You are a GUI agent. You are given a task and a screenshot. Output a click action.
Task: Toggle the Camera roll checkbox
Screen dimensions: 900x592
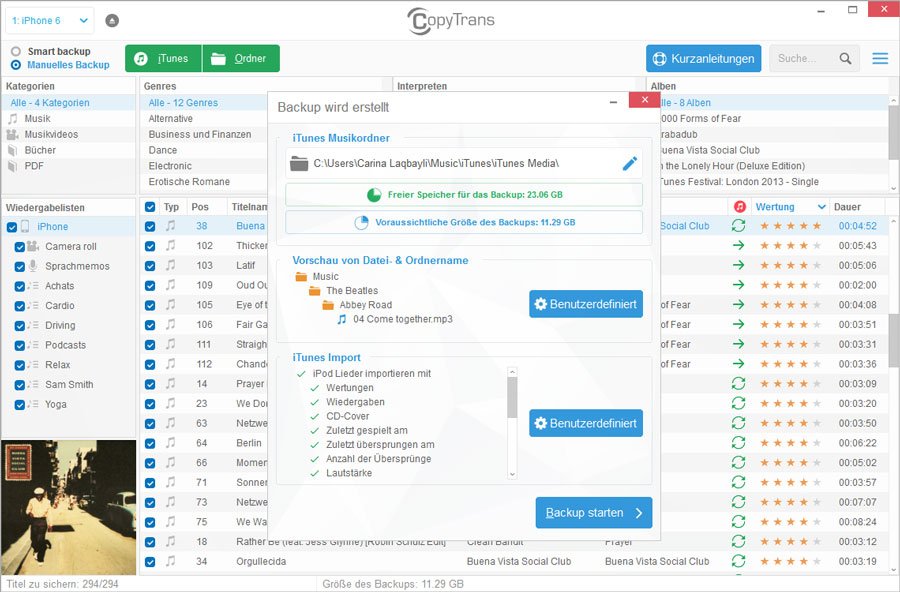pos(20,247)
